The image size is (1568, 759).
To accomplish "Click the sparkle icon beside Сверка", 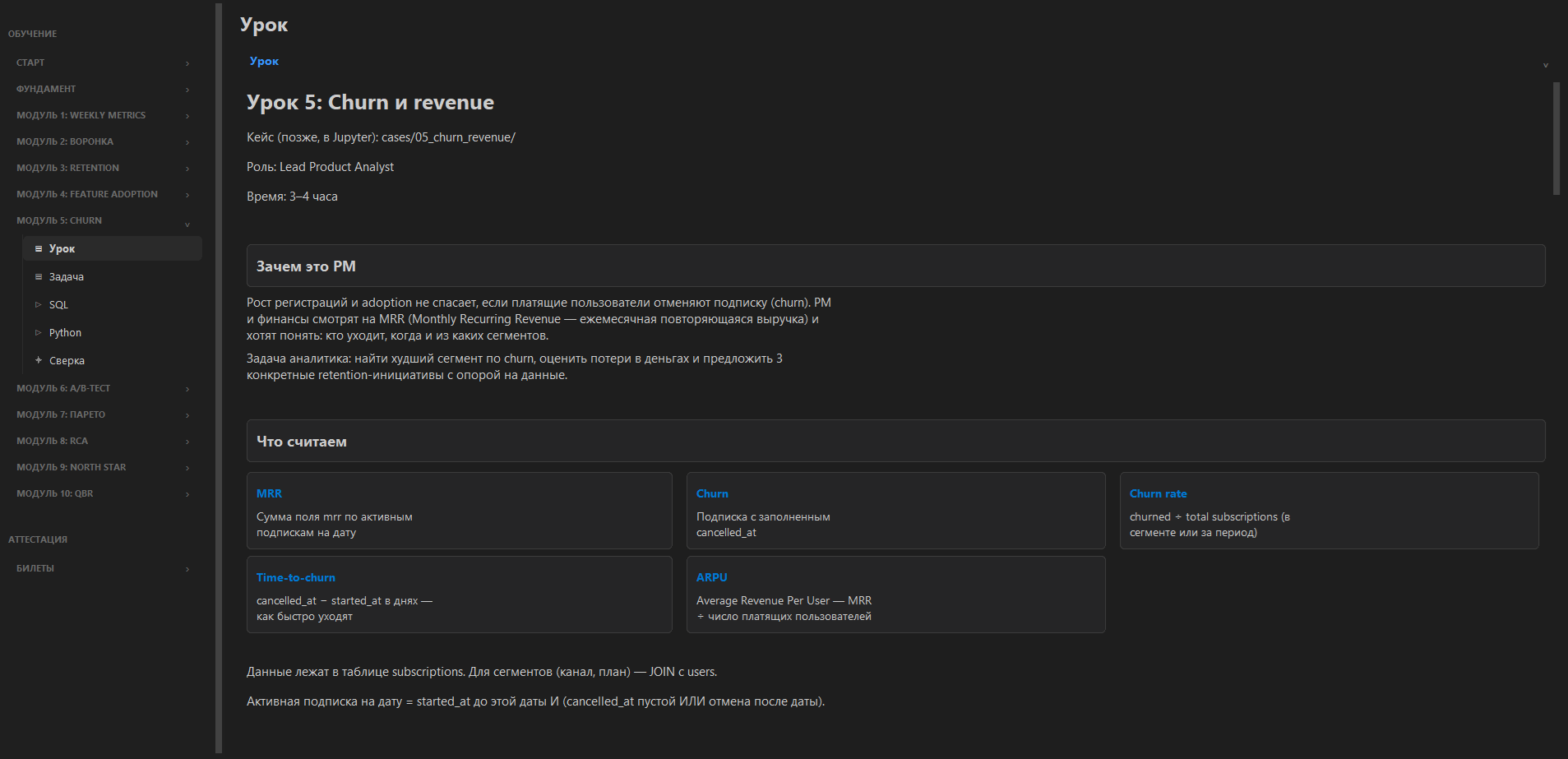I will (x=39, y=360).
